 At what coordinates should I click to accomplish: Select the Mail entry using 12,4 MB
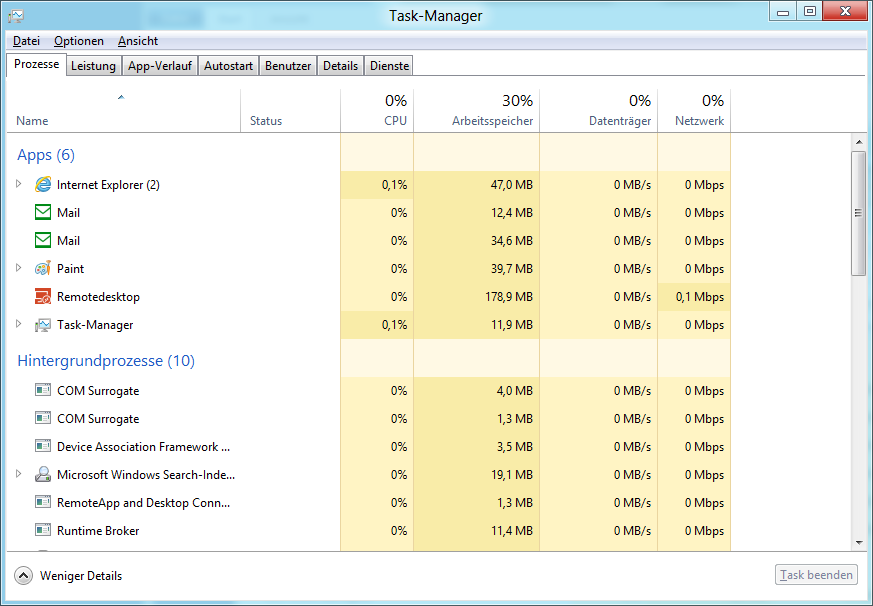tap(68, 213)
